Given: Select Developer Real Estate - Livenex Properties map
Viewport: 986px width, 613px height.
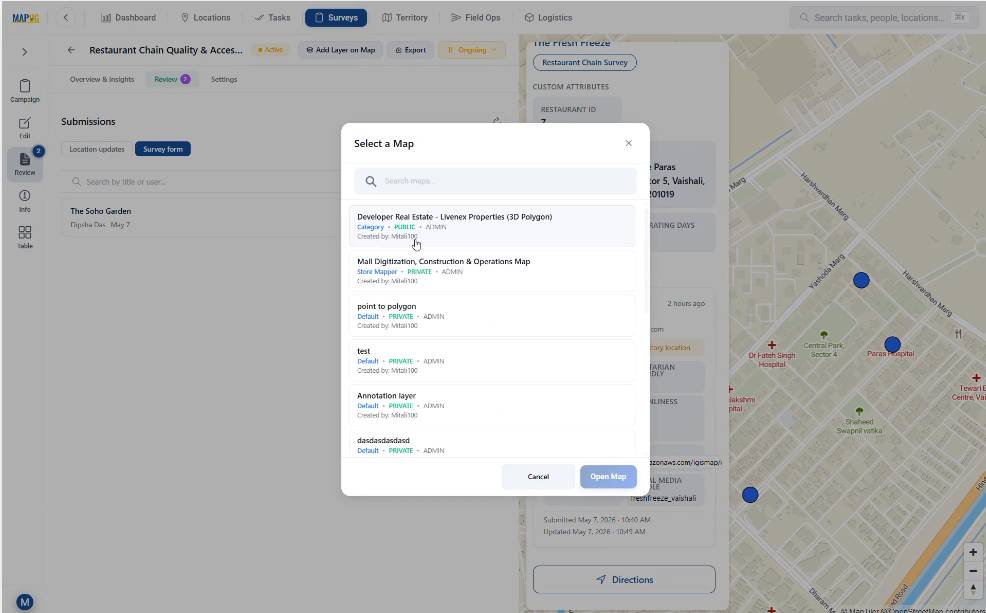Looking at the screenshot, I should click(492, 226).
